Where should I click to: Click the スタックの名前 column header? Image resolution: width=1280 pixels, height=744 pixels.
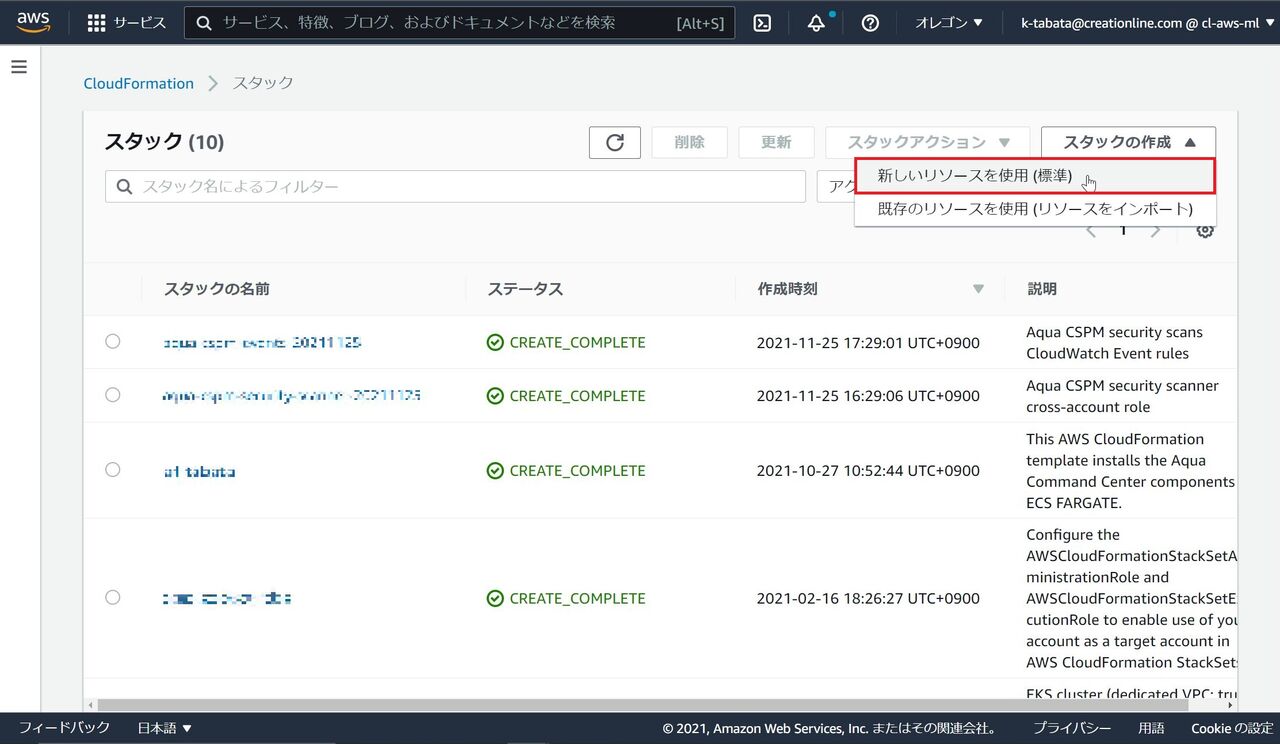click(217, 289)
